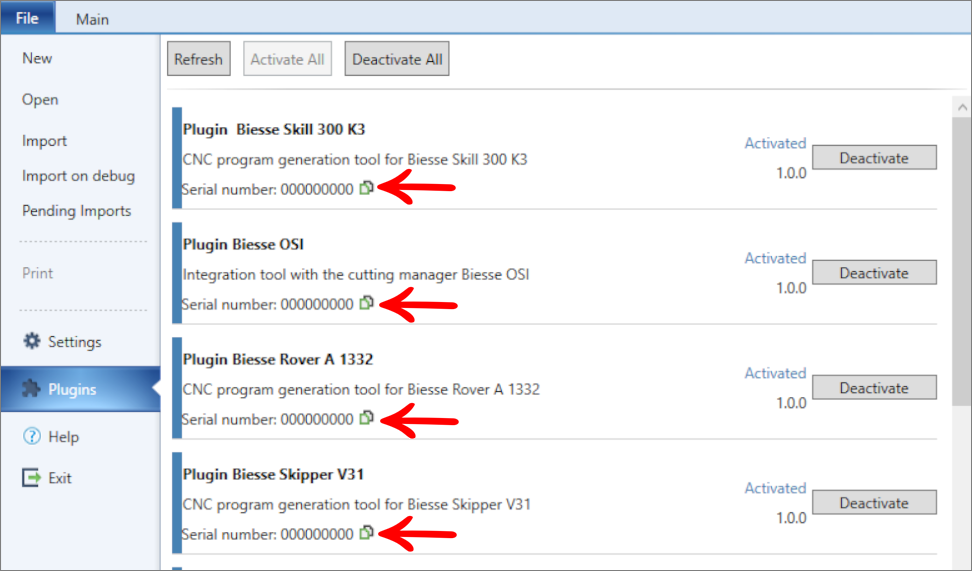Click 'CNC program generation tool for Biesse Skill 300 K3'
The height and width of the screenshot is (571, 979).
tap(355, 160)
